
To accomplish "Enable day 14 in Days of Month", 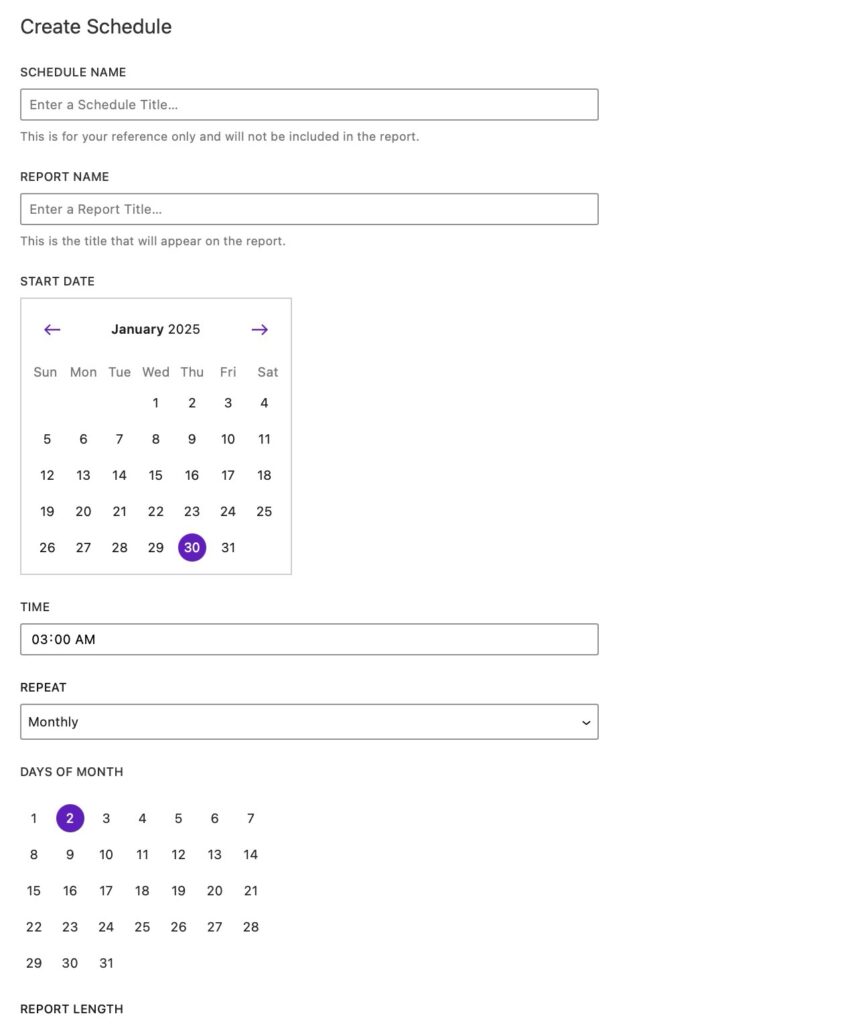I will pyautogui.click(x=251, y=855).
